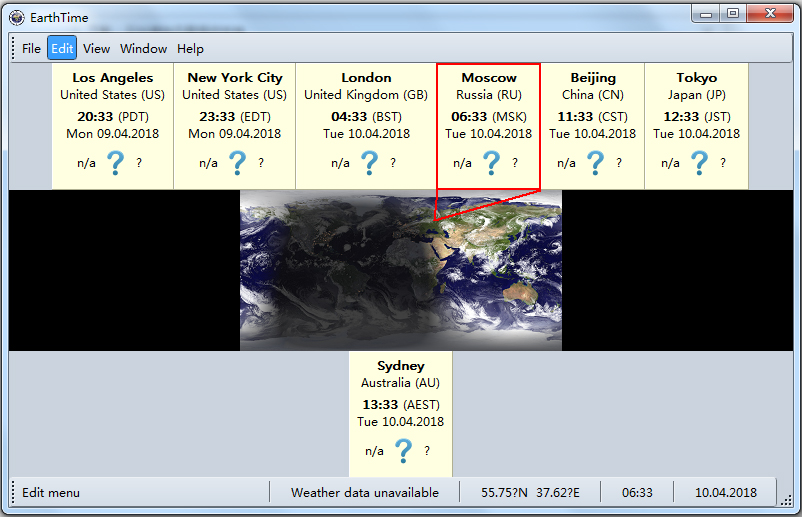Click the 04:33 (BST) time in London
802x517 pixels.
tap(366, 117)
